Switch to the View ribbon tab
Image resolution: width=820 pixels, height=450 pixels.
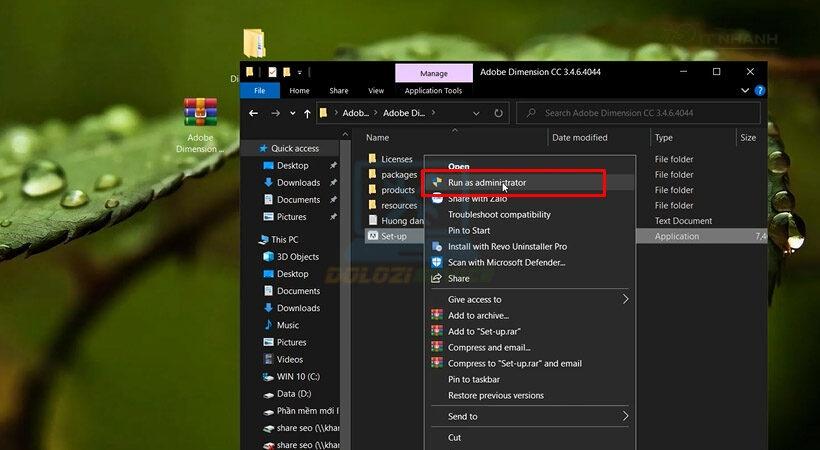pyautogui.click(x=374, y=90)
